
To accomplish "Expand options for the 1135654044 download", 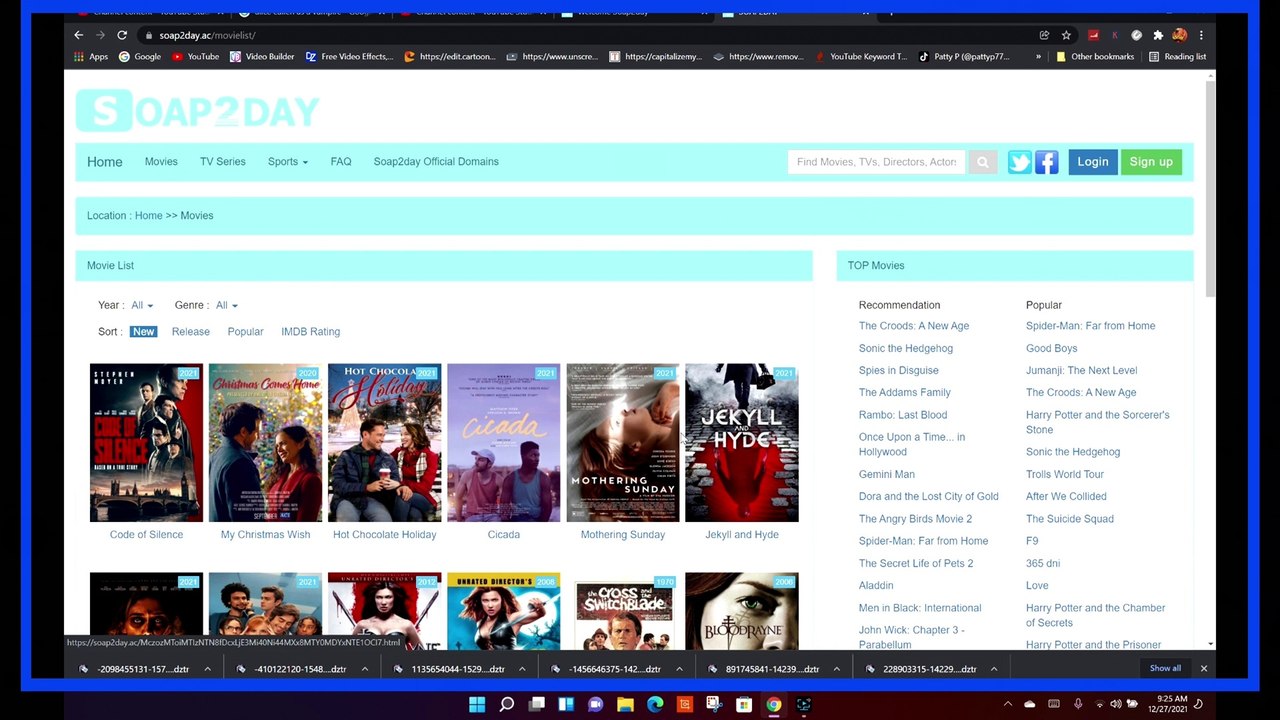I will [x=522, y=669].
